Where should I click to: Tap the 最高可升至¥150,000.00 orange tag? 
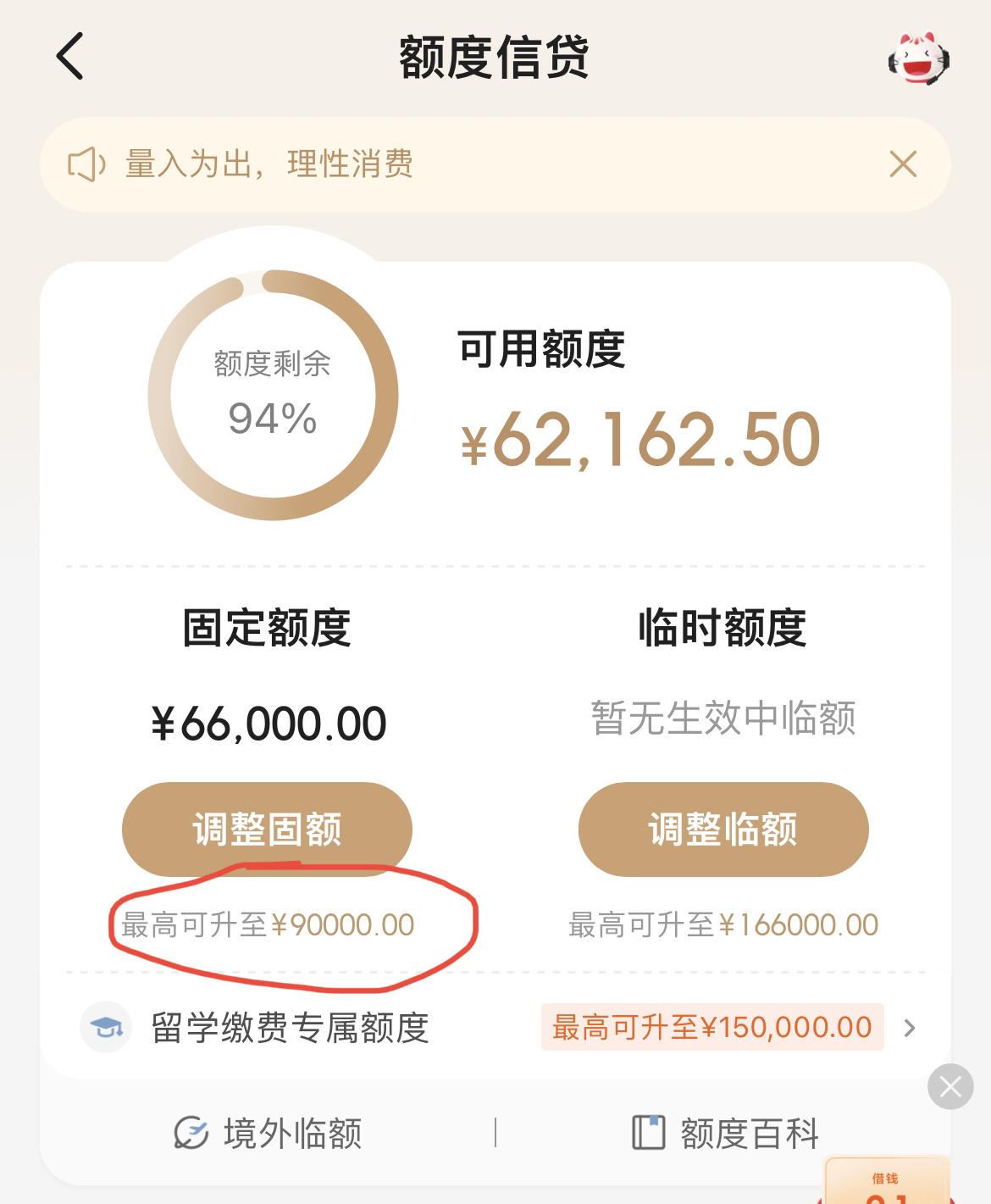tap(712, 1027)
